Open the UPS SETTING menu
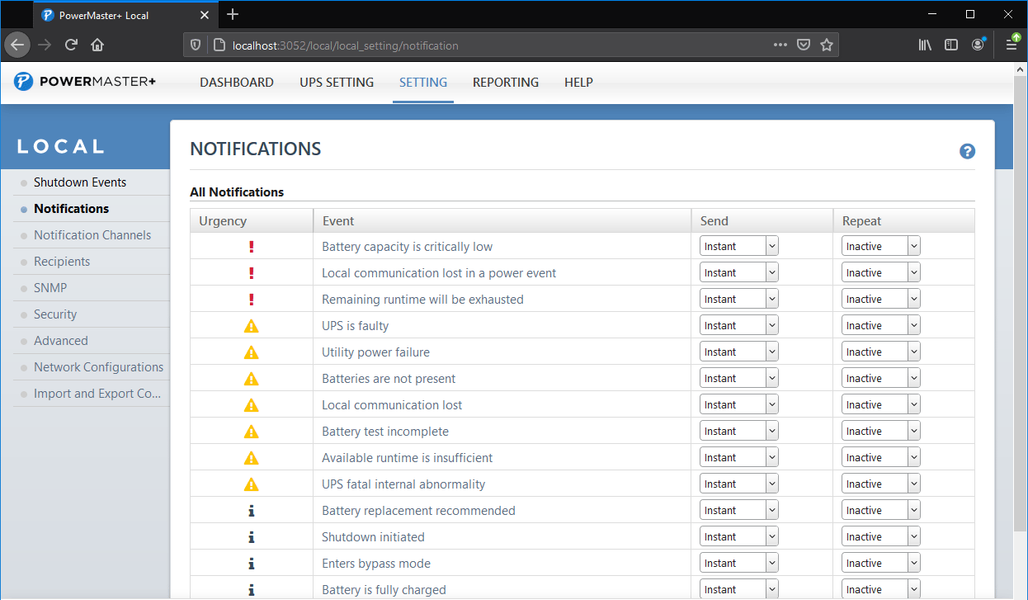This screenshot has height=600, width=1028. 336,82
